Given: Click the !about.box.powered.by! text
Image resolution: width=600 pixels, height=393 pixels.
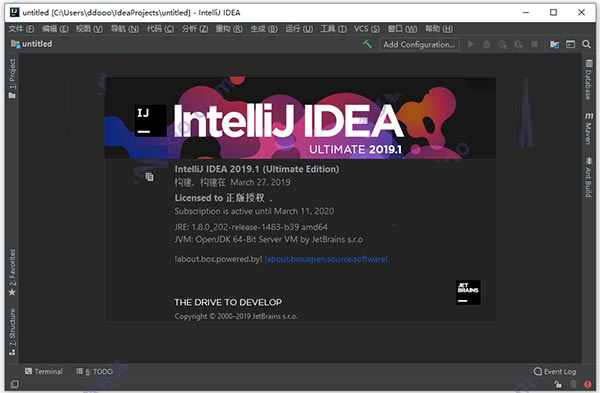Looking at the screenshot, I should [218, 259].
